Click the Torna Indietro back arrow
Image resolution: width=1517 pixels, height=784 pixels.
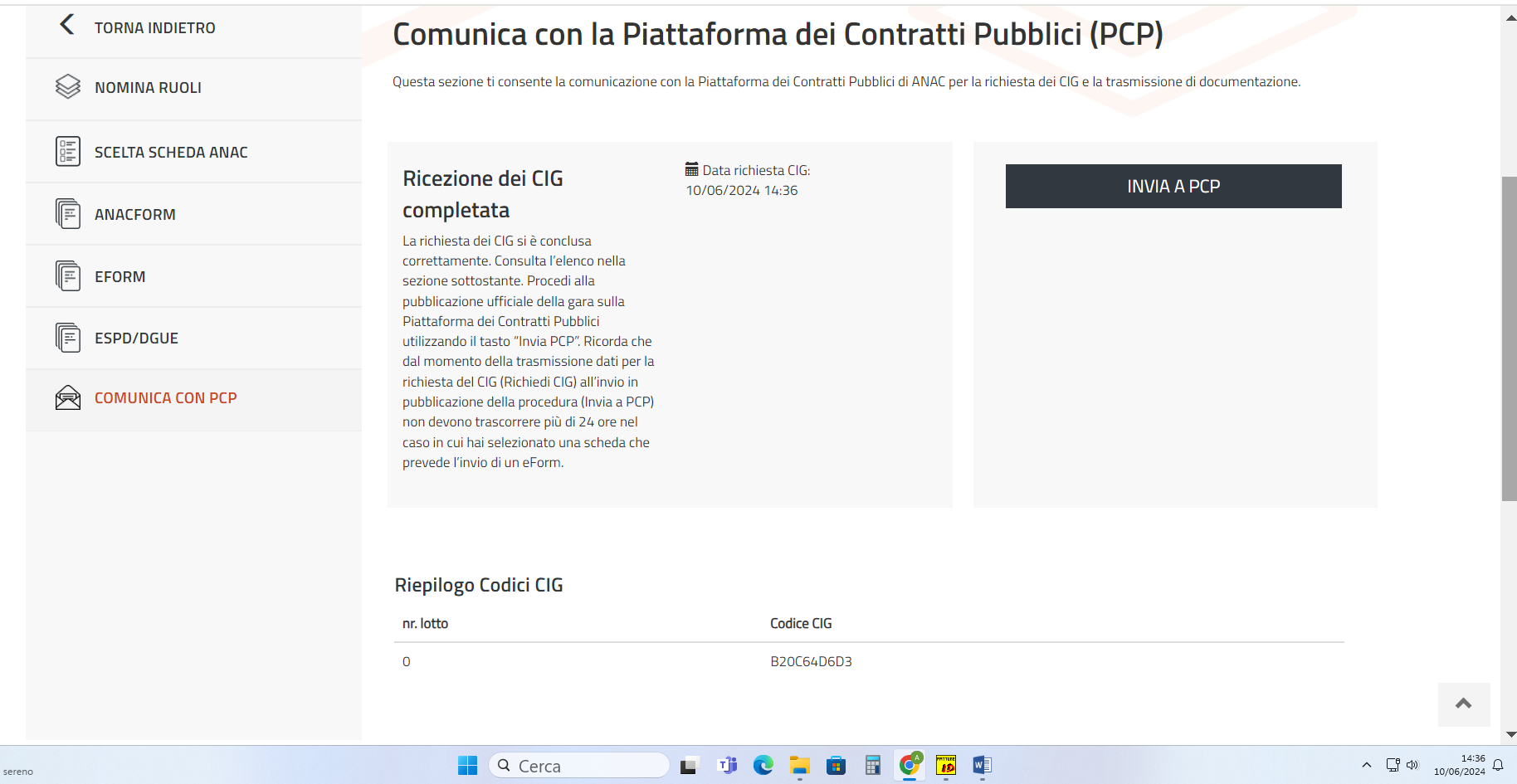click(67, 26)
